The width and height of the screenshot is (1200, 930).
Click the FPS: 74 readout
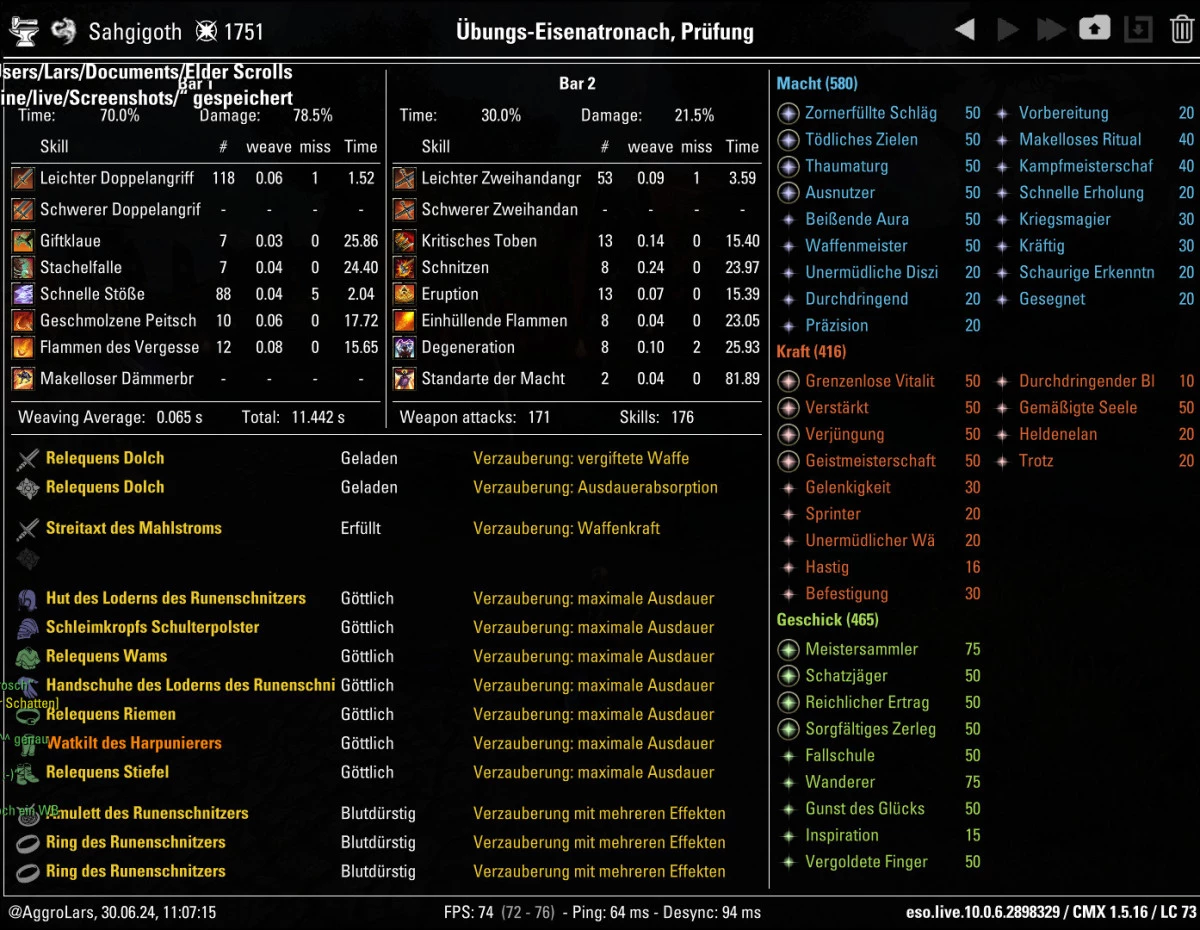[x=469, y=912]
